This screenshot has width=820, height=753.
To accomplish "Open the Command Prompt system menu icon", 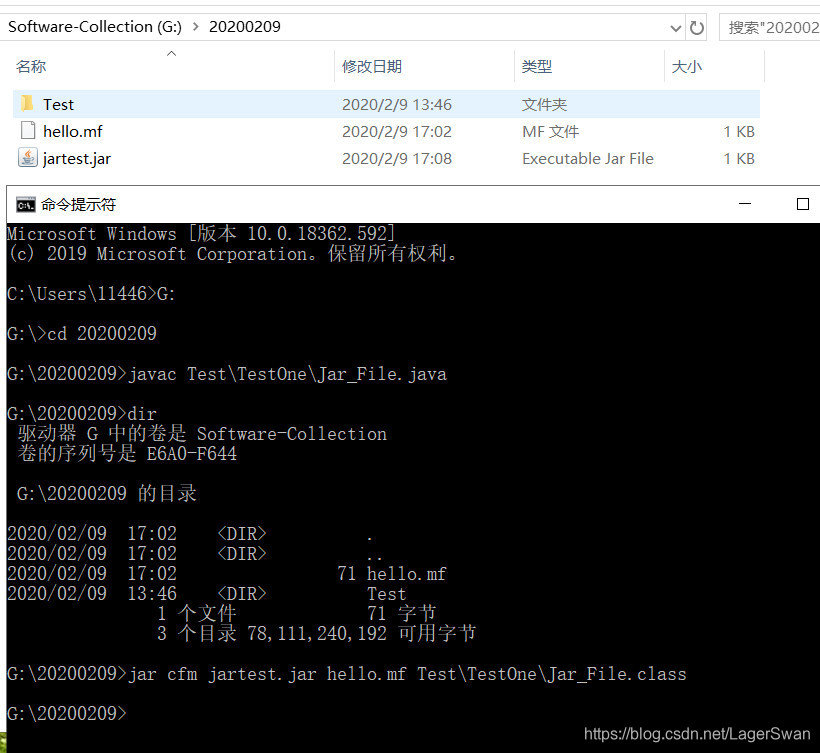I will click(x=25, y=204).
